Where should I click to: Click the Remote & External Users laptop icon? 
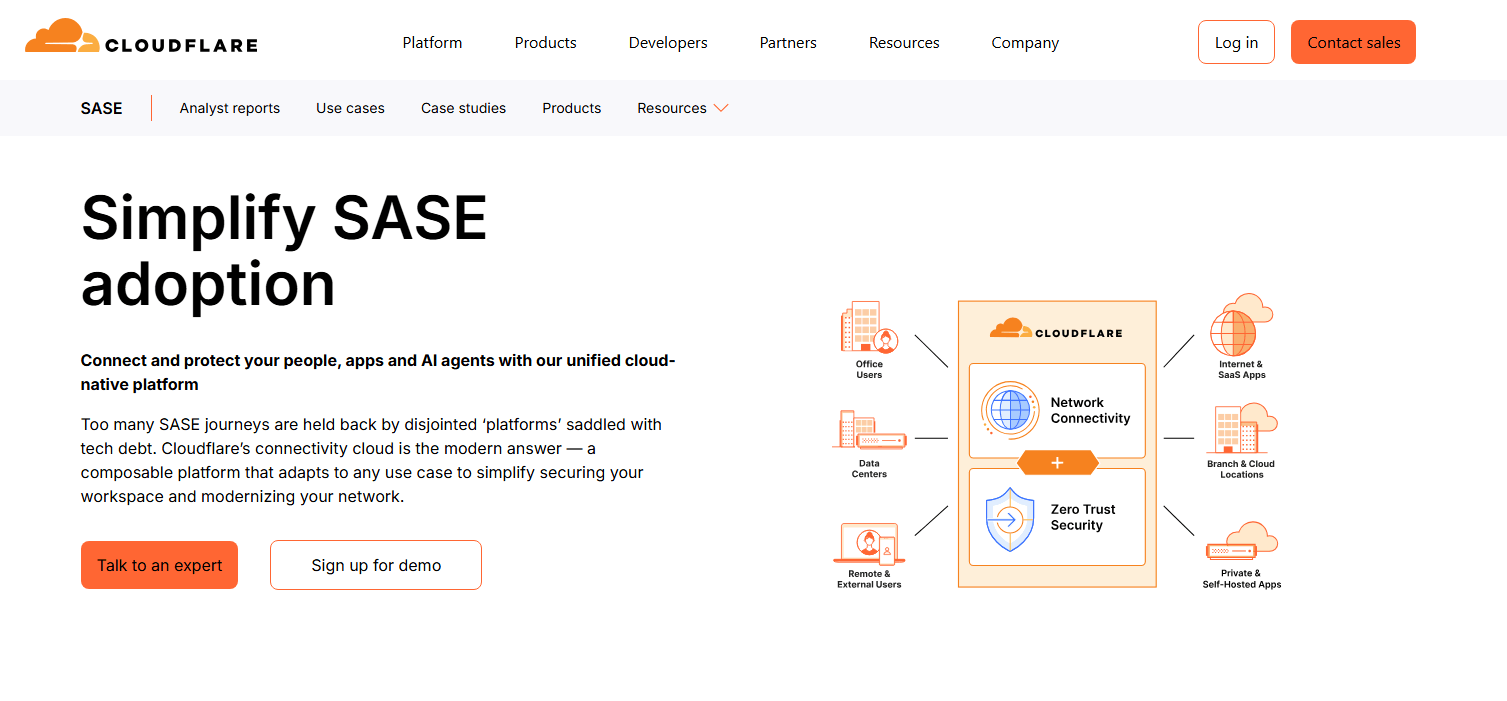868,543
